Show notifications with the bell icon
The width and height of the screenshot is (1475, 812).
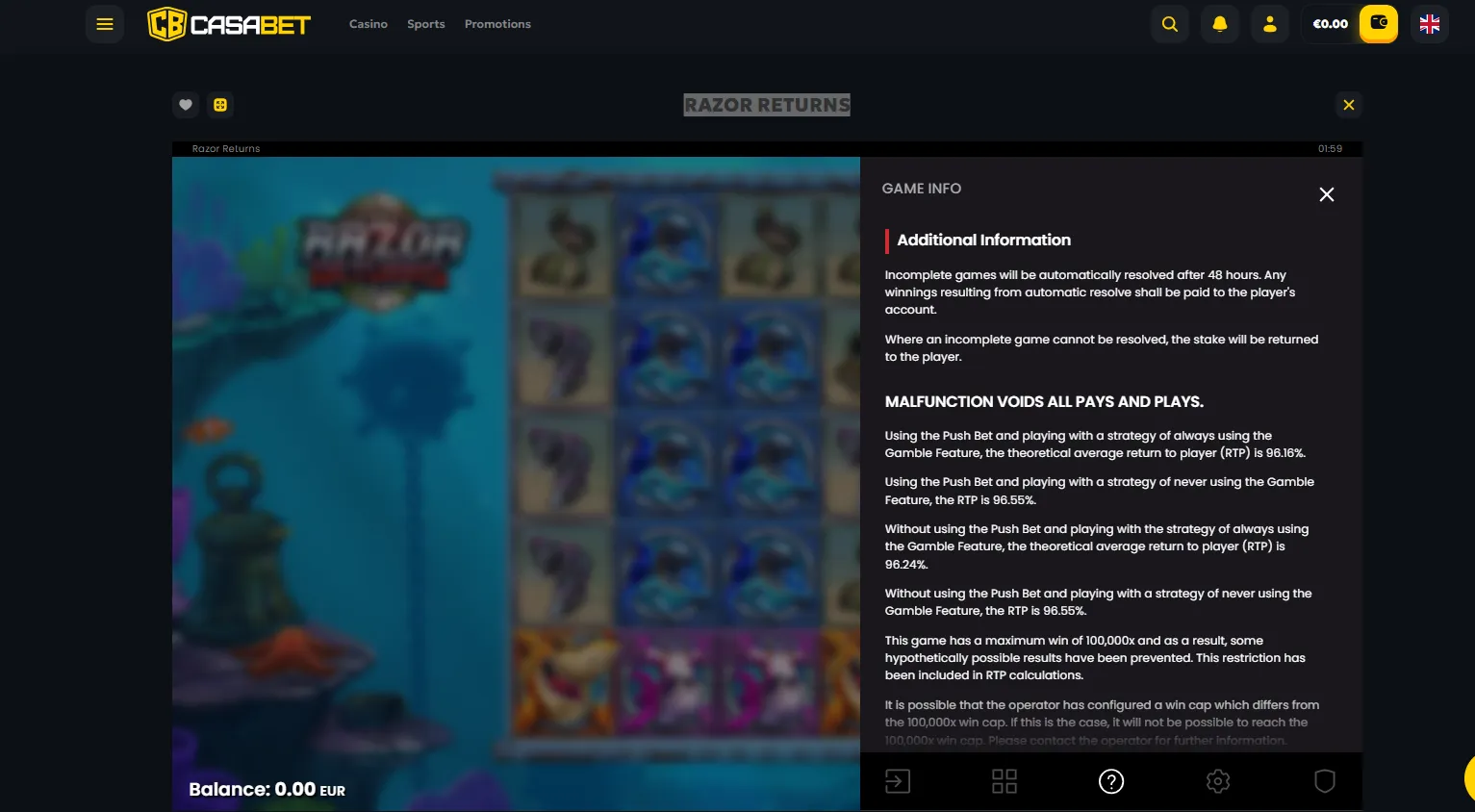tap(1220, 24)
